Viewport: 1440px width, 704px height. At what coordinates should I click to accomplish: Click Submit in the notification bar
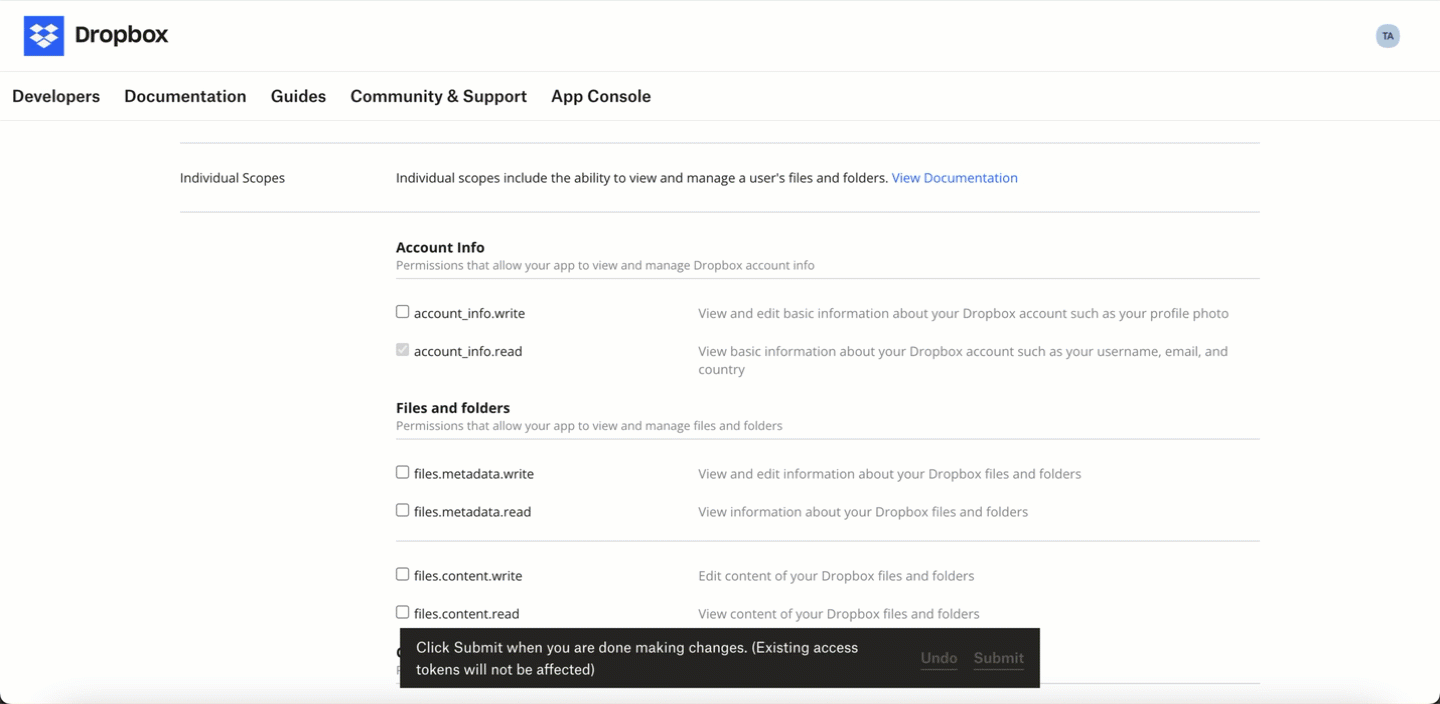(x=999, y=658)
